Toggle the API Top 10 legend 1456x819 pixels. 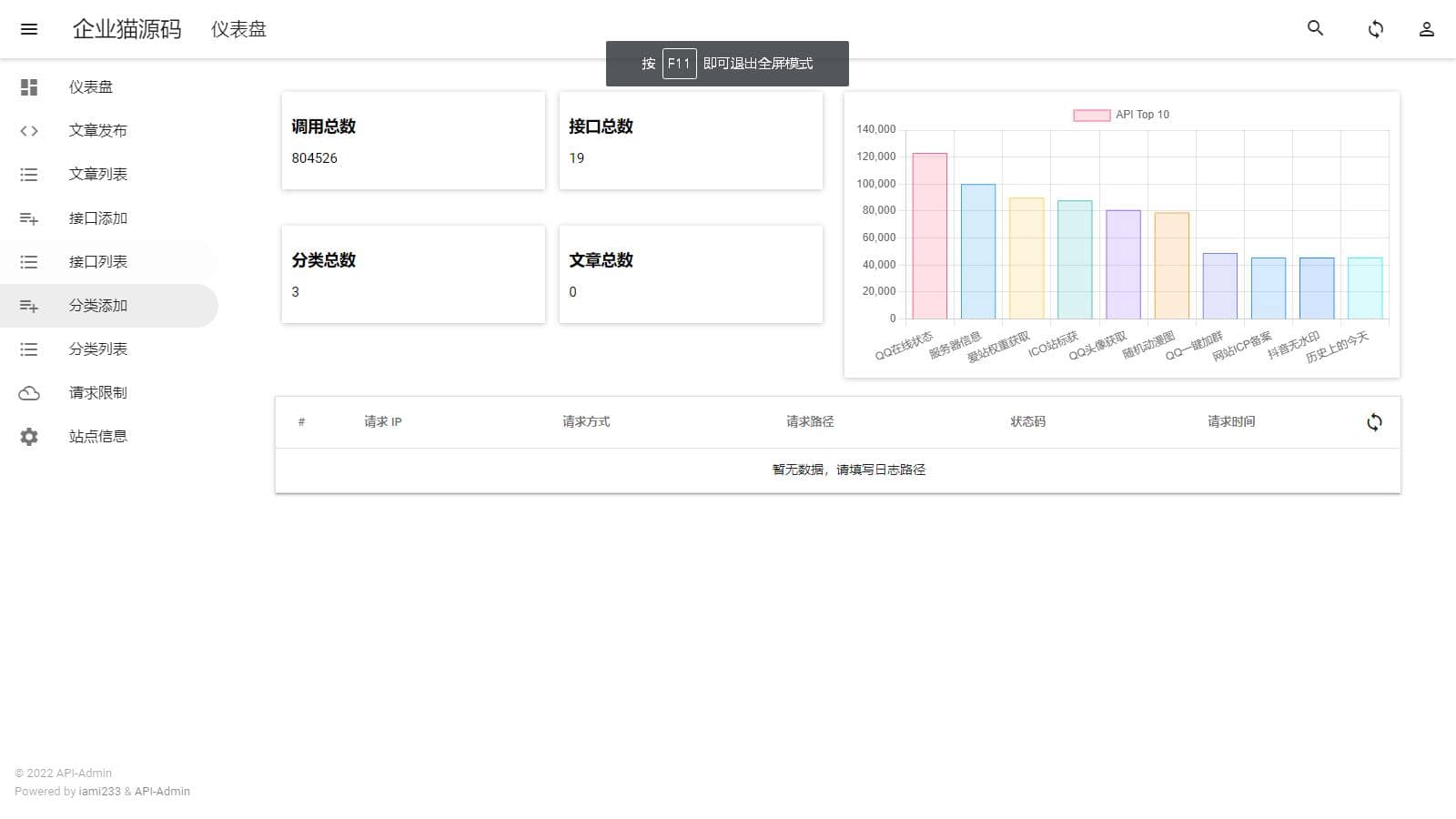click(x=1121, y=115)
